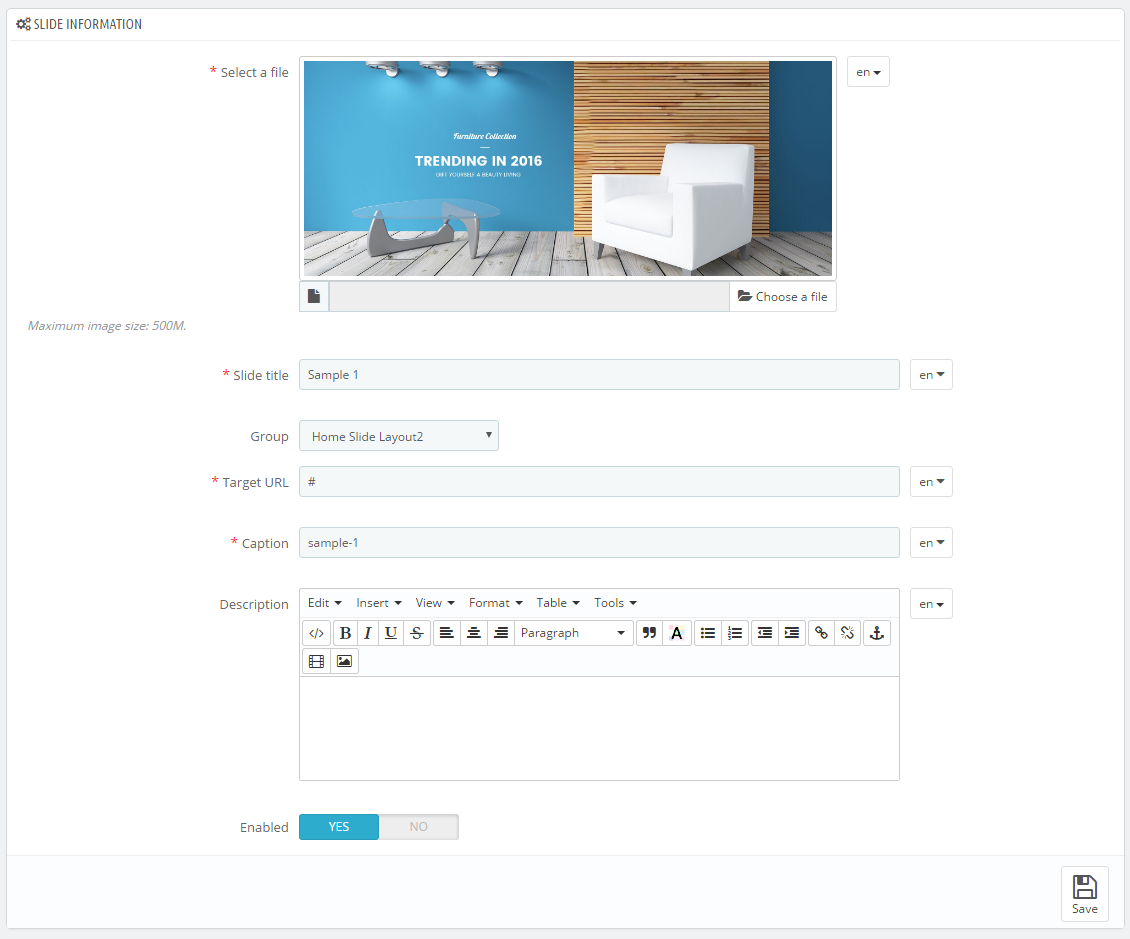1130x939 pixels.
Task: Open the Format menu in the editor
Action: (495, 603)
